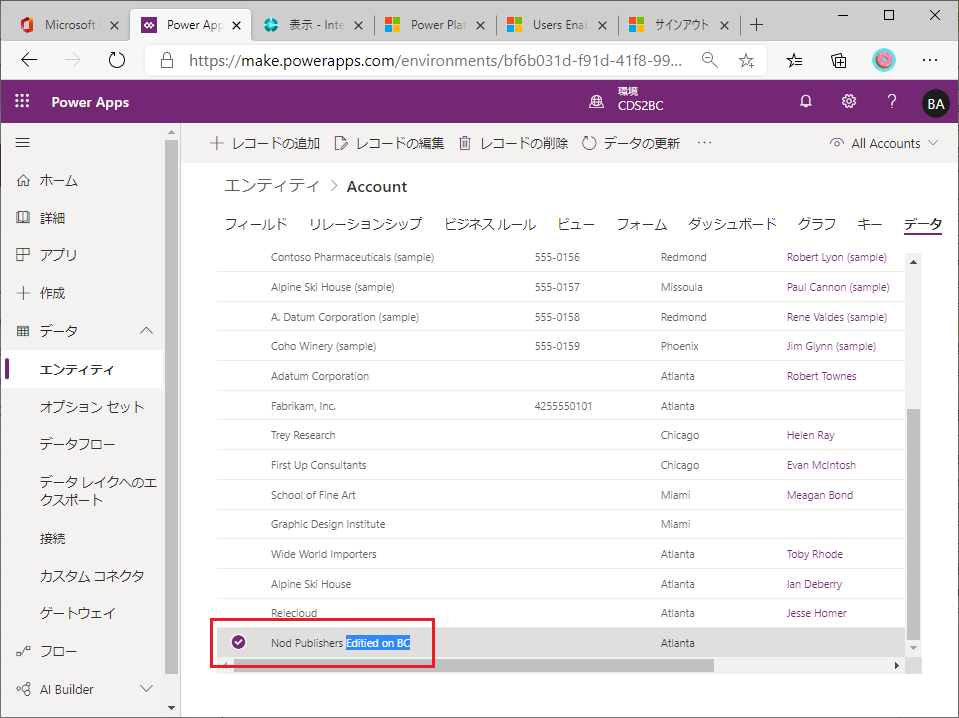The height and width of the screenshot is (718, 959).
Task: Click the browser back arrow
Action: tap(29, 60)
